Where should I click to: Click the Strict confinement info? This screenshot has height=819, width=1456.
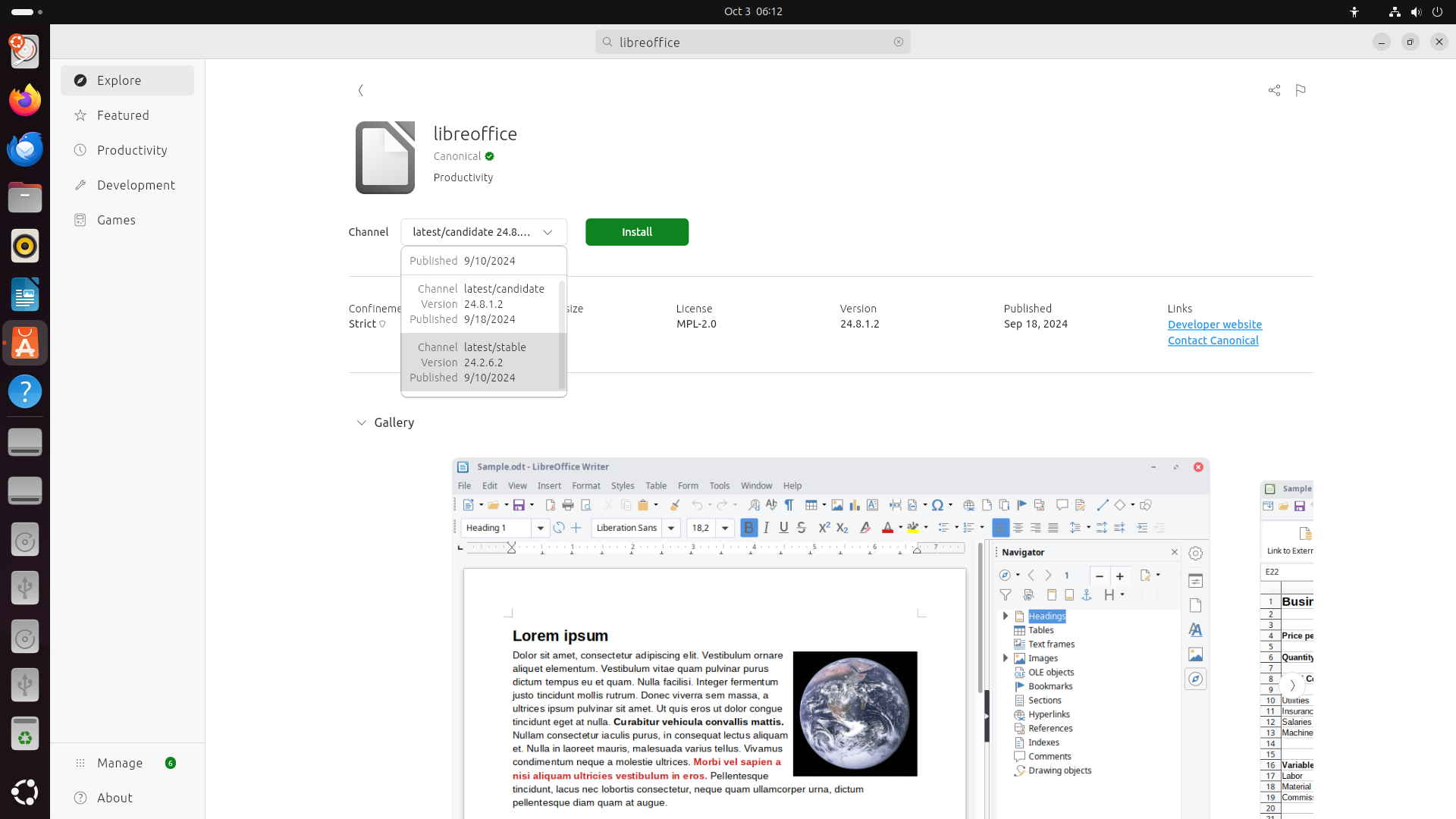[367, 324]
